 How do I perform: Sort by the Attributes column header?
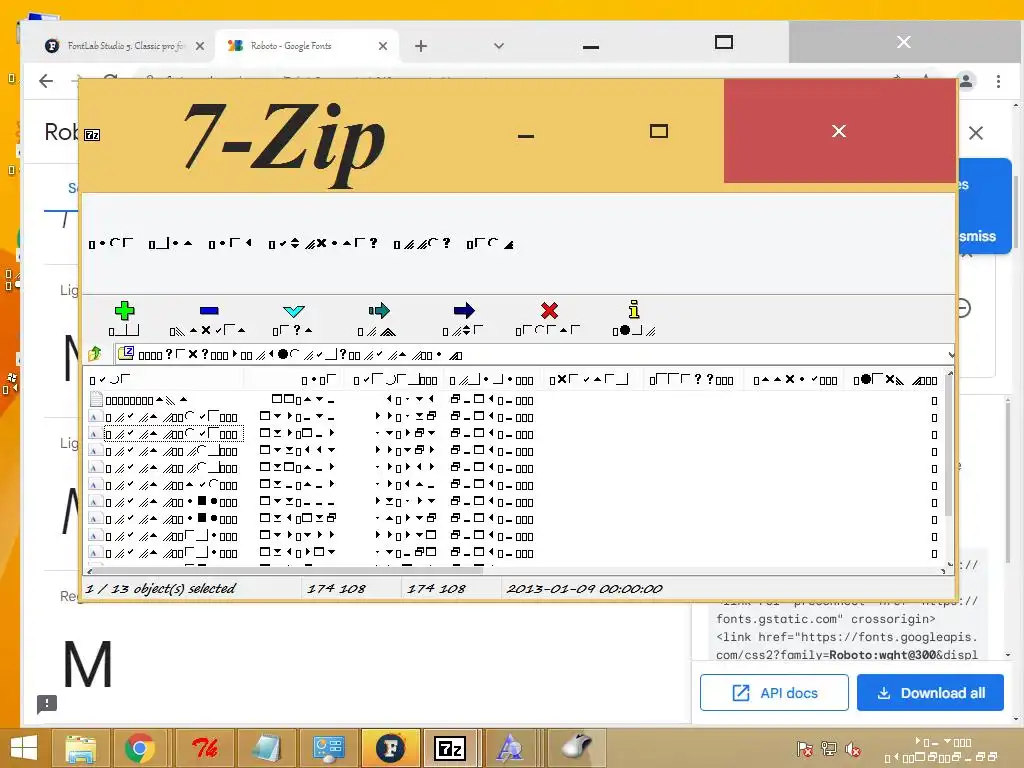click(795, 379)
